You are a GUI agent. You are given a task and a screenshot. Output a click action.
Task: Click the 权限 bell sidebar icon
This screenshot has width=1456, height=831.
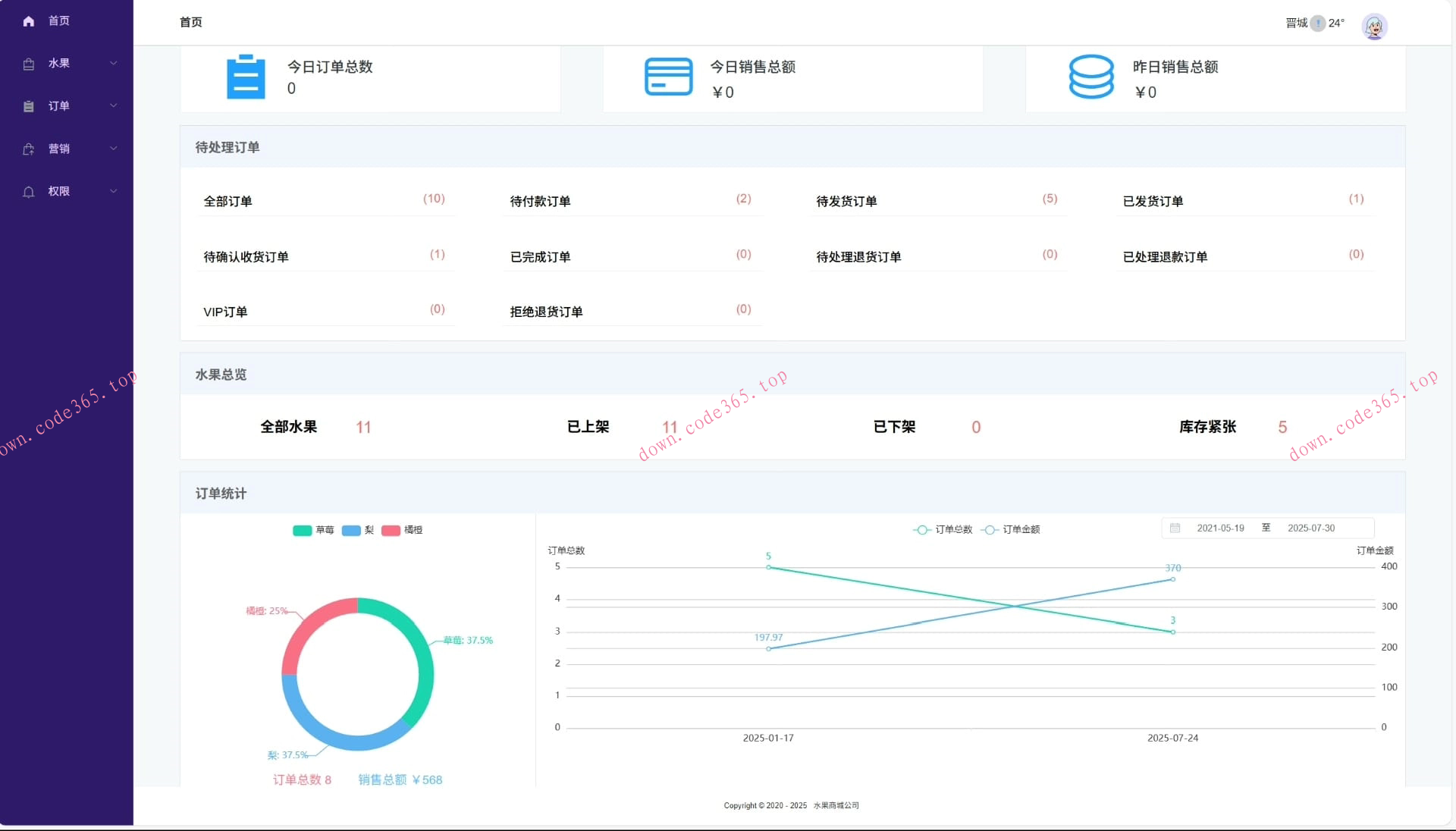click(29, 192)
